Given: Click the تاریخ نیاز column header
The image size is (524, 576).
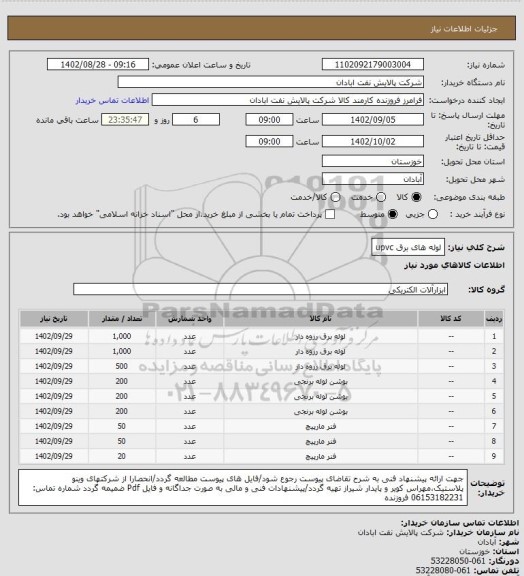Looking at the screenshot, I should (54, 318).
